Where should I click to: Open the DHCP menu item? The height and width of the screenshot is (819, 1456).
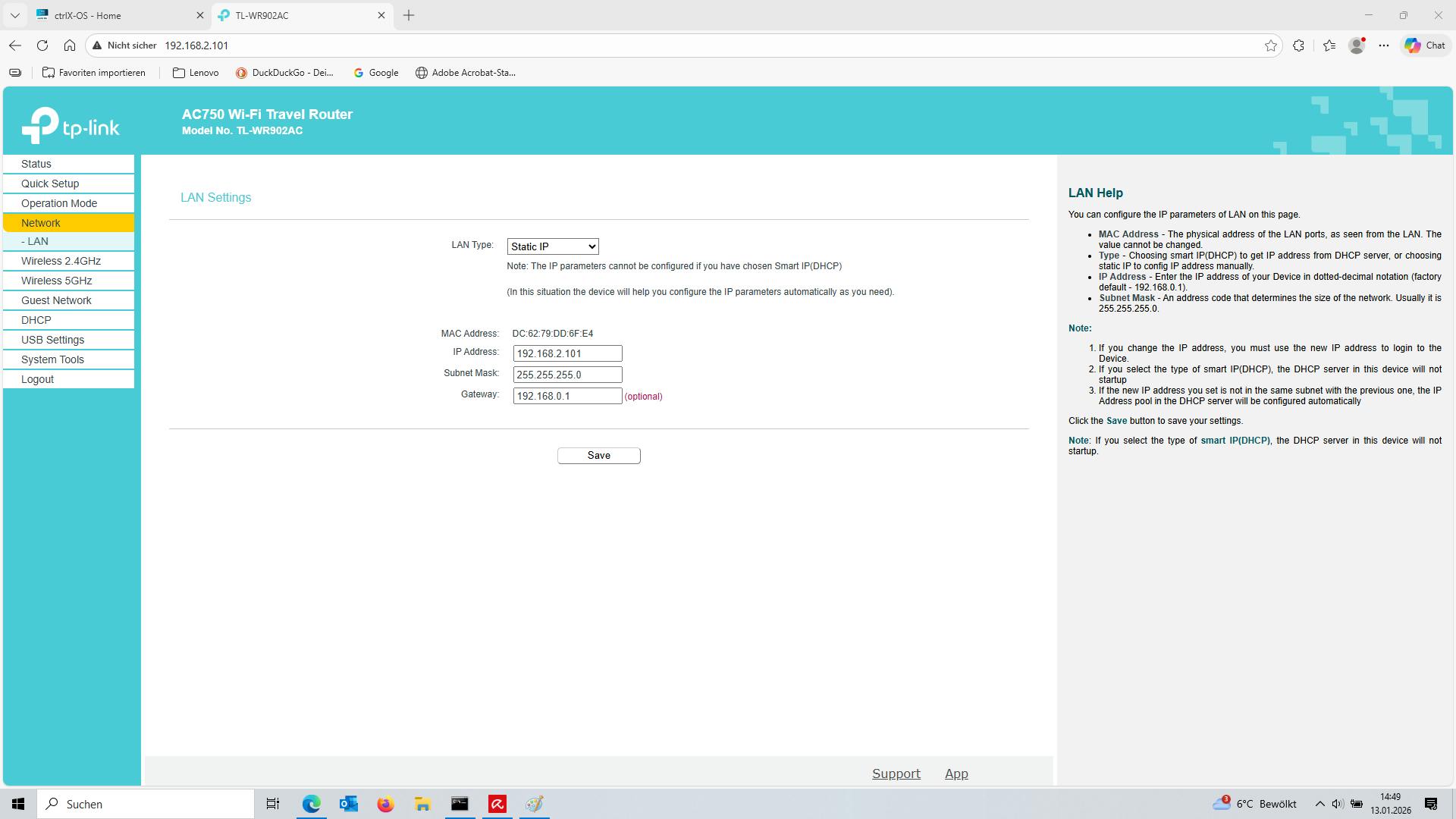36,320
